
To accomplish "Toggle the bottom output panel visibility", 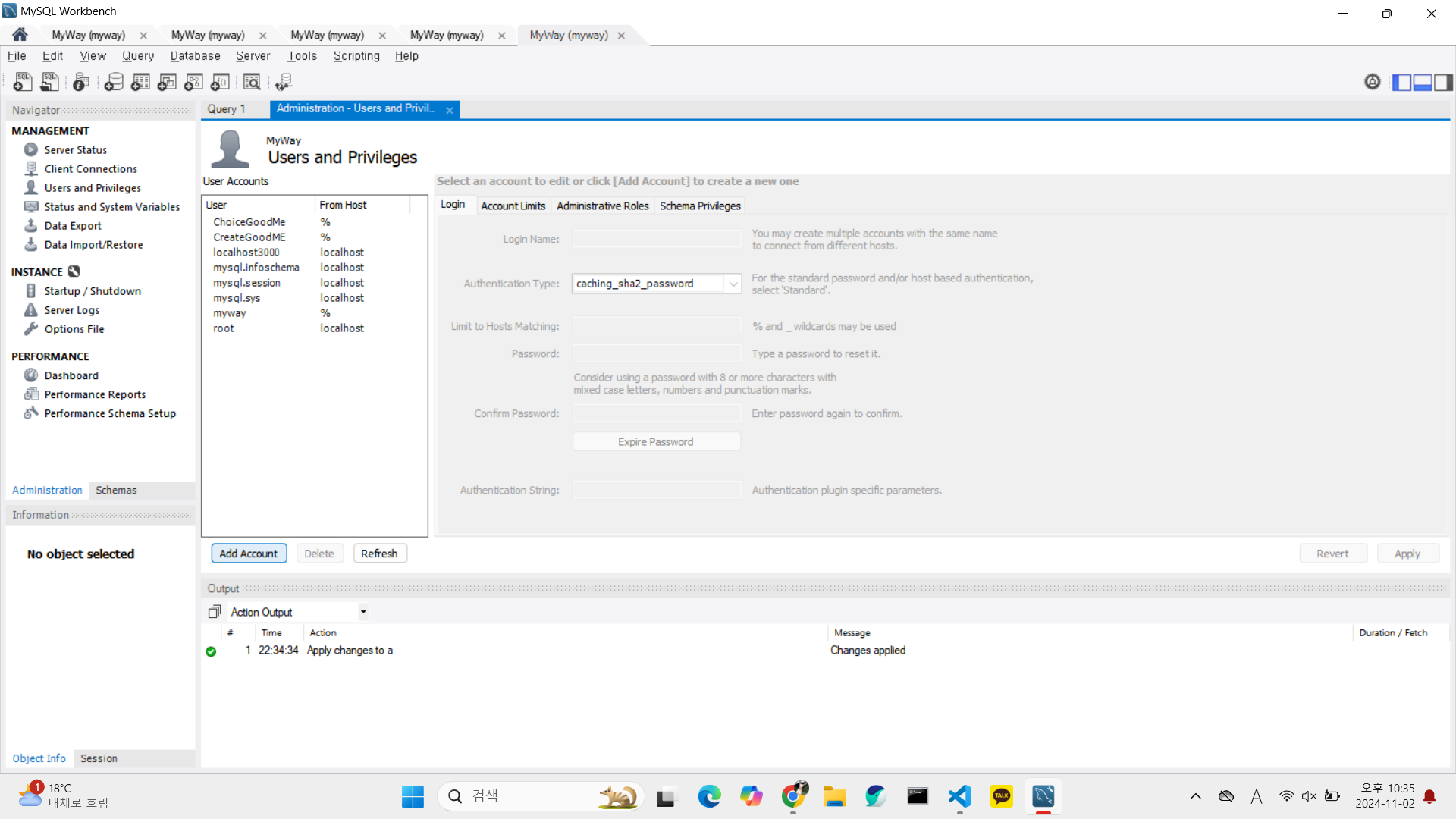I will pyautogui.click(x=1423, y=82).
